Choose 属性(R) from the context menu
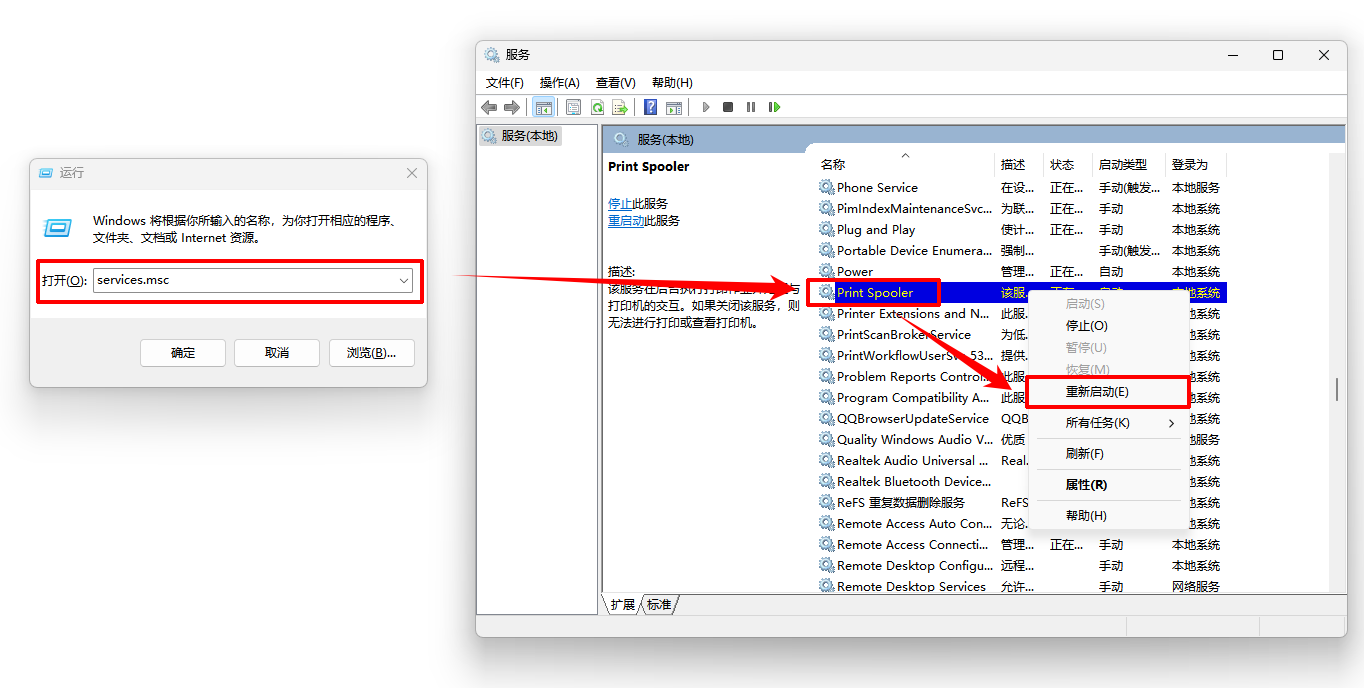 pos(1108,485)
